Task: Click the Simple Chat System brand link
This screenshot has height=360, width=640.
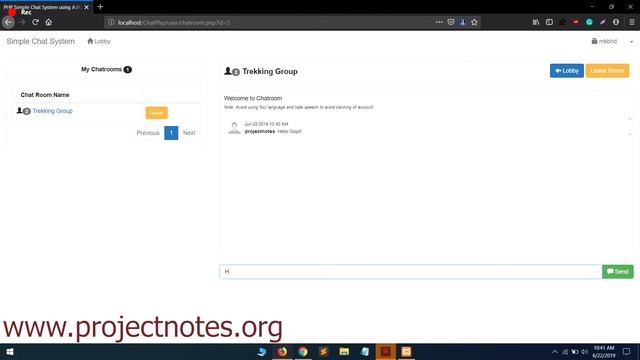Action: pyautogui.click(x=40, y=41)
